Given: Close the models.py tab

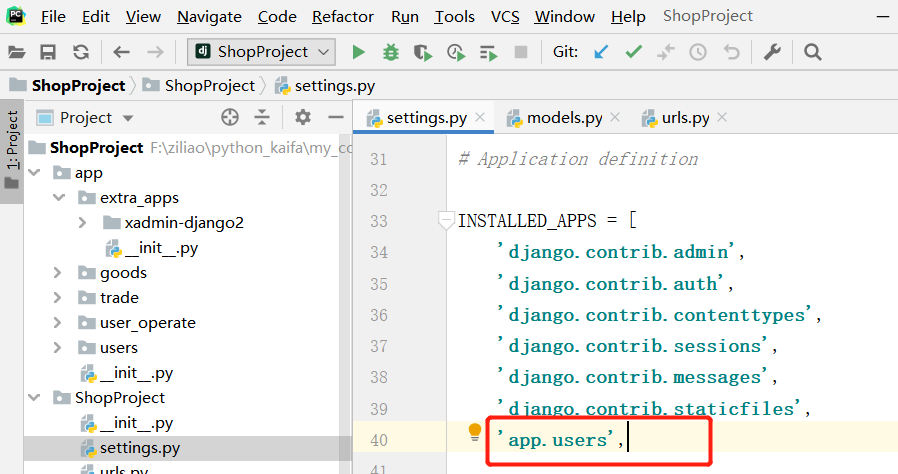Looking at the screenshot, I should click(x=615, y=117).
